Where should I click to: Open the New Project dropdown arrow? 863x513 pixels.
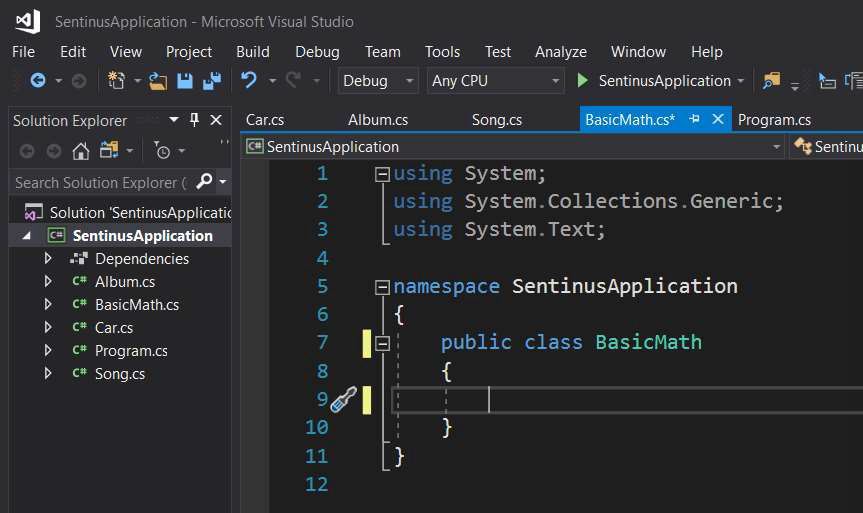pos(137,81)
